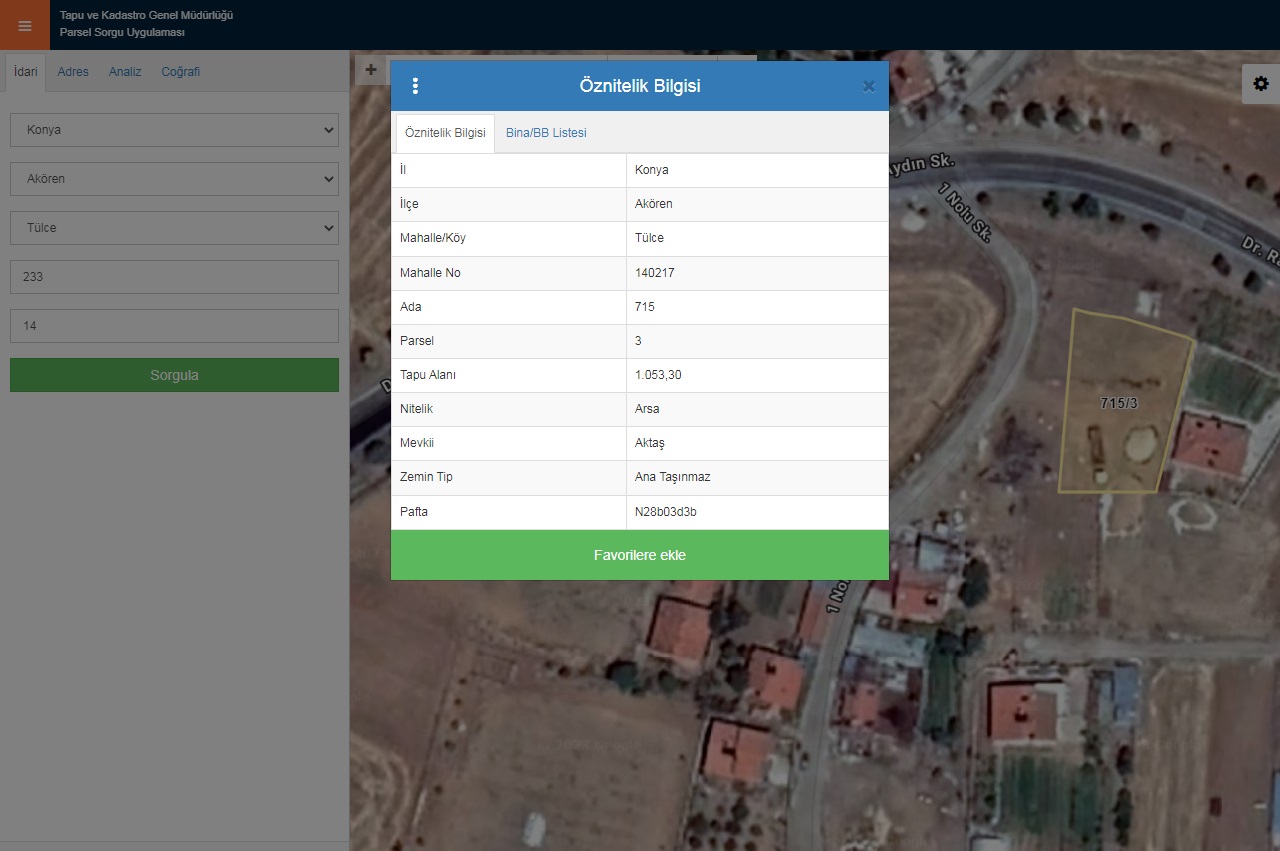
Task: Click the Pafta value N28b03d3b
Action: click(666, 512)
